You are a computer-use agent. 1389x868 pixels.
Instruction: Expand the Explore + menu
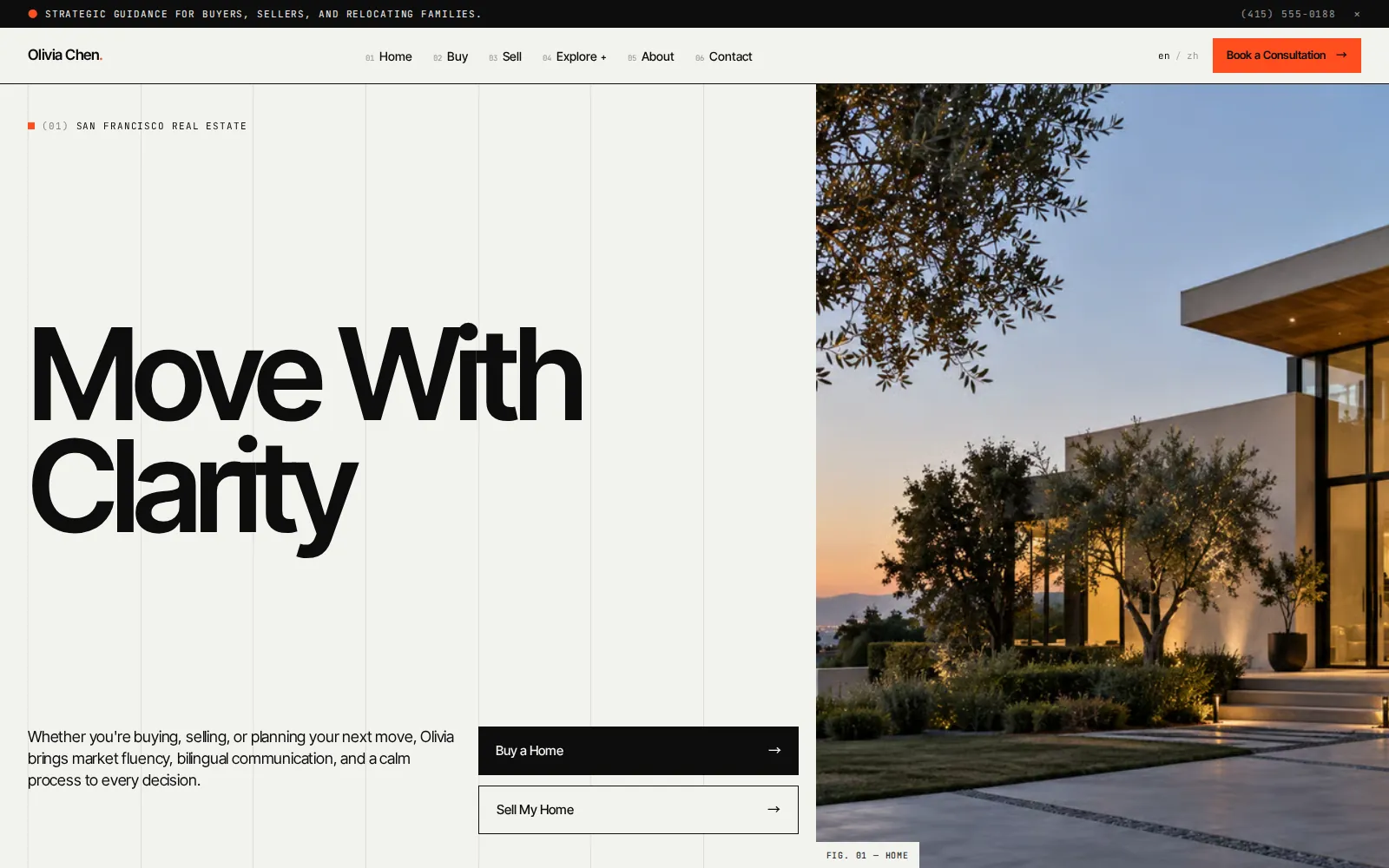[x=575, y=56]
